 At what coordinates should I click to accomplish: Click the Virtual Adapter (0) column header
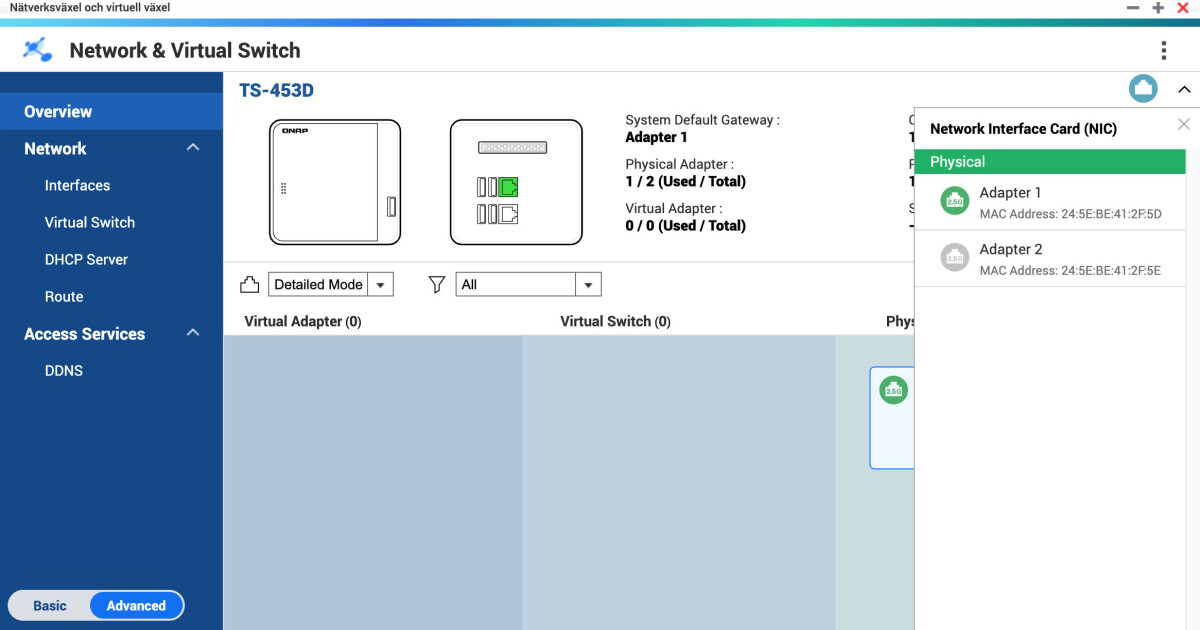point(303,321)
